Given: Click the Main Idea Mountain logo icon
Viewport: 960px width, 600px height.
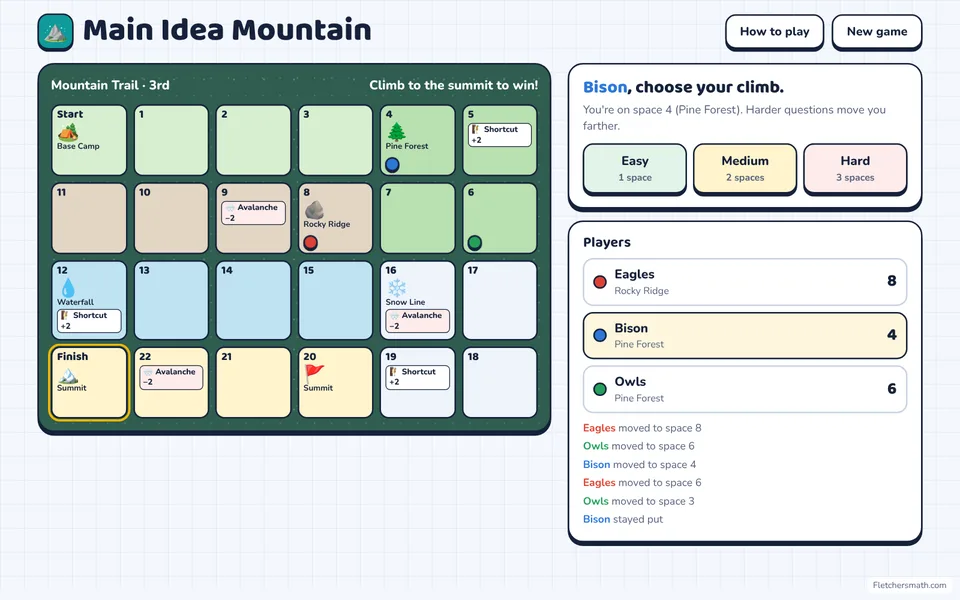Looking at the screenshot, I should tap(55, 32).
